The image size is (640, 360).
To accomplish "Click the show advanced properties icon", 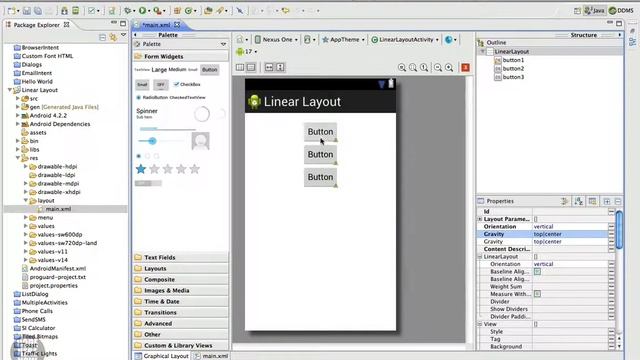I will click(592, 201).
